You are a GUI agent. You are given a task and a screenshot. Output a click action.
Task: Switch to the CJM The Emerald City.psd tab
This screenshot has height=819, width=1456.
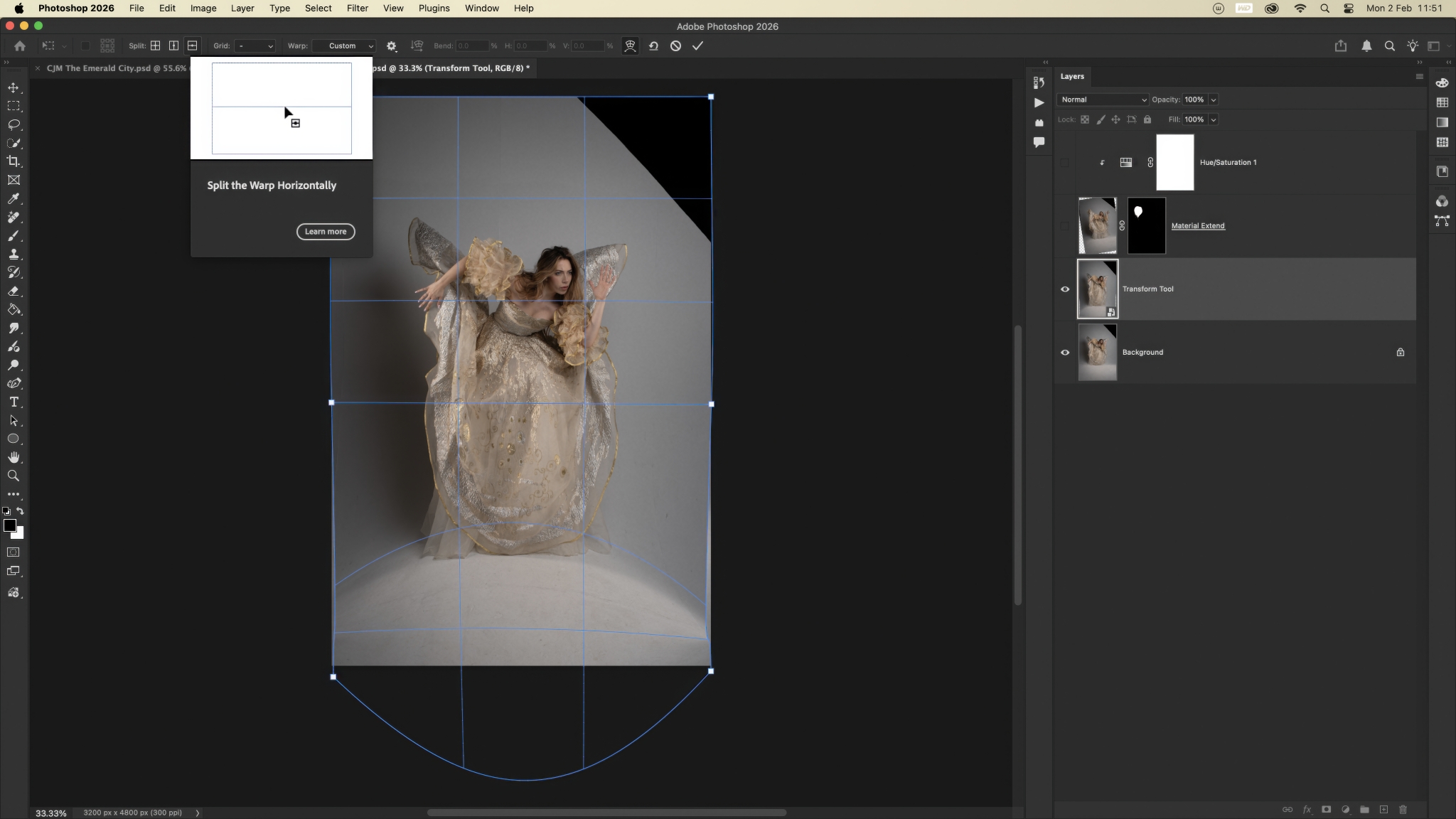point(115,68)
